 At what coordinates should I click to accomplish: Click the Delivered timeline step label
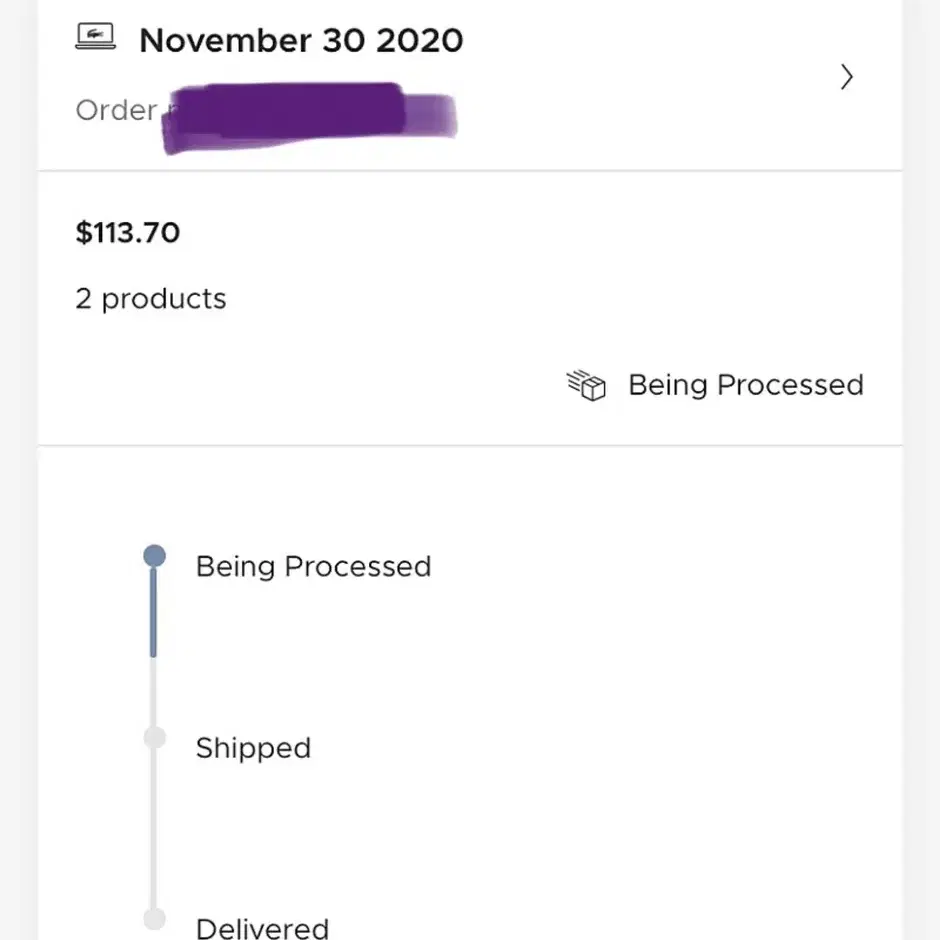pos(263,928)
